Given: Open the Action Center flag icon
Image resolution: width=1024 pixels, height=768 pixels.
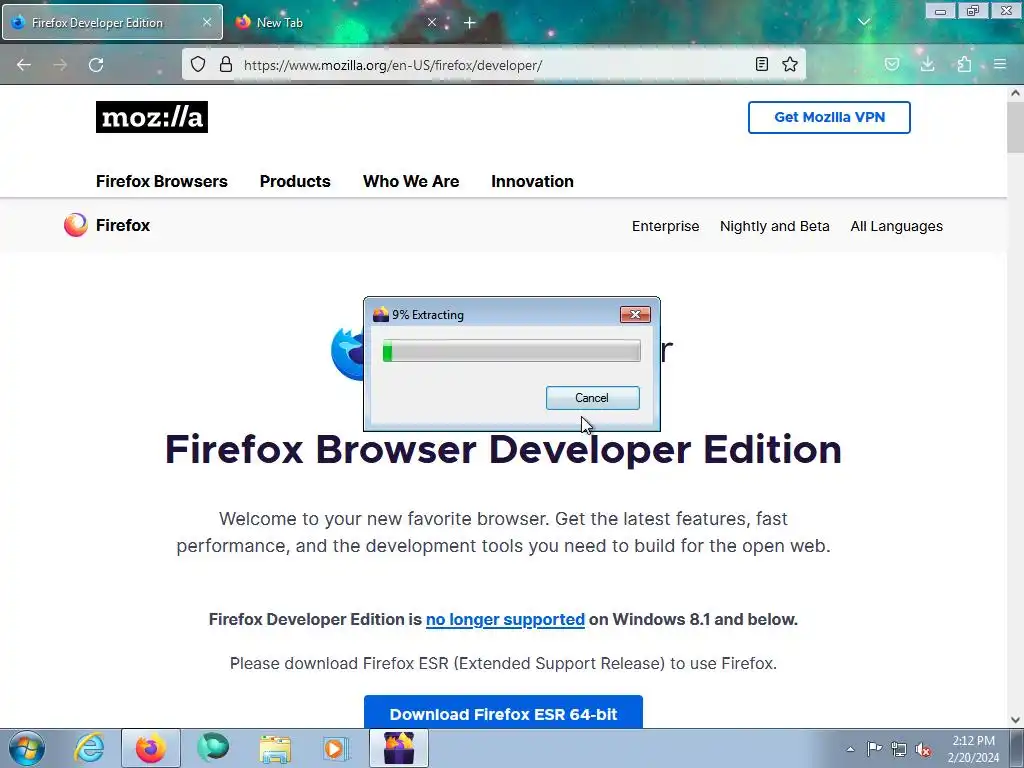Looking at the screenshot, I should click(874, 749).
